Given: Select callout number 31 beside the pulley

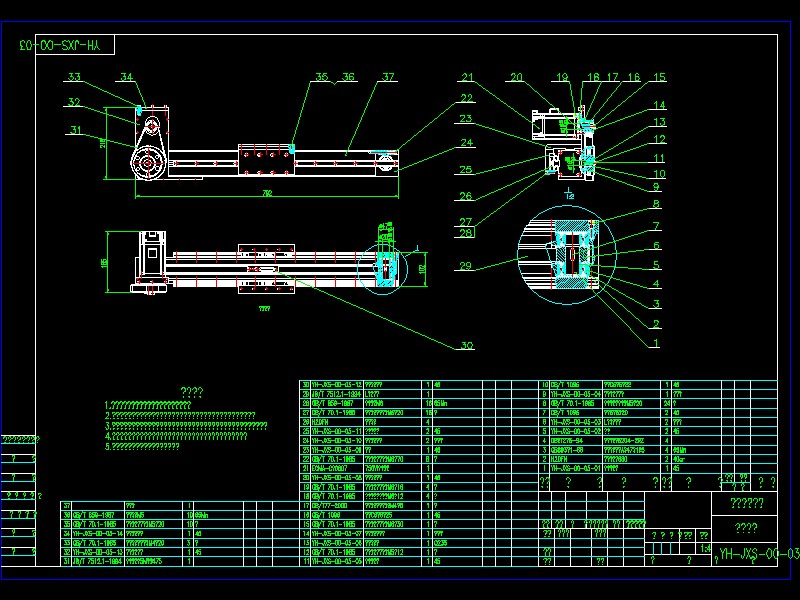Looking at the screenshot, I should tap(76, 130).
